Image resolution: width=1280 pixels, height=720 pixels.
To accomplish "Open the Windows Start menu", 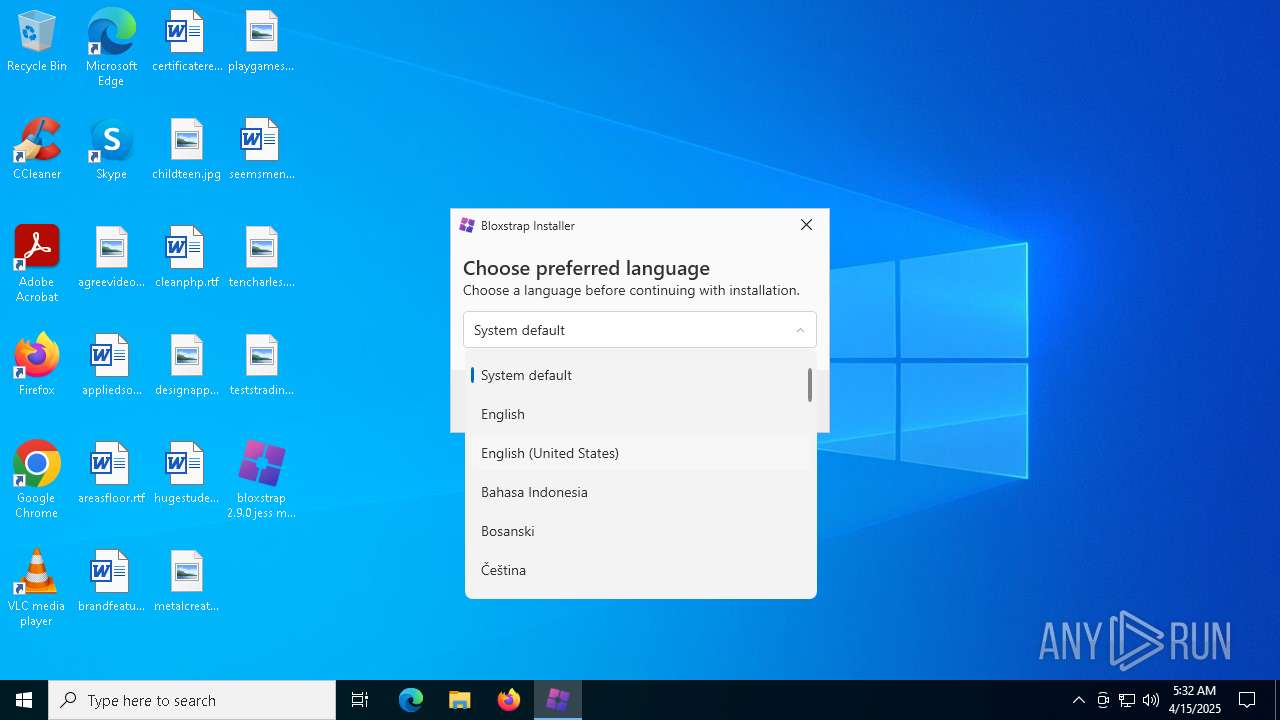I will 24,700.
